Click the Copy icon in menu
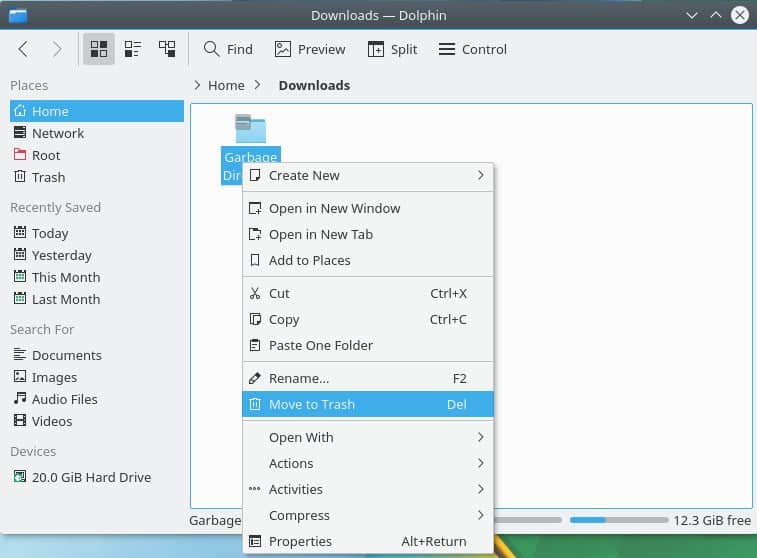Viewport: 757px width, 558px height. tap(255, 319)
